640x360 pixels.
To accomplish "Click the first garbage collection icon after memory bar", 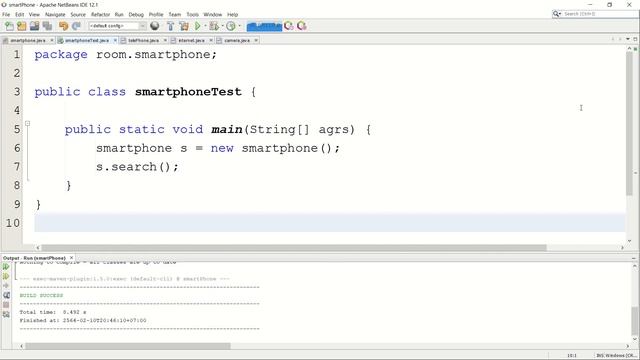I will (289, 26).
